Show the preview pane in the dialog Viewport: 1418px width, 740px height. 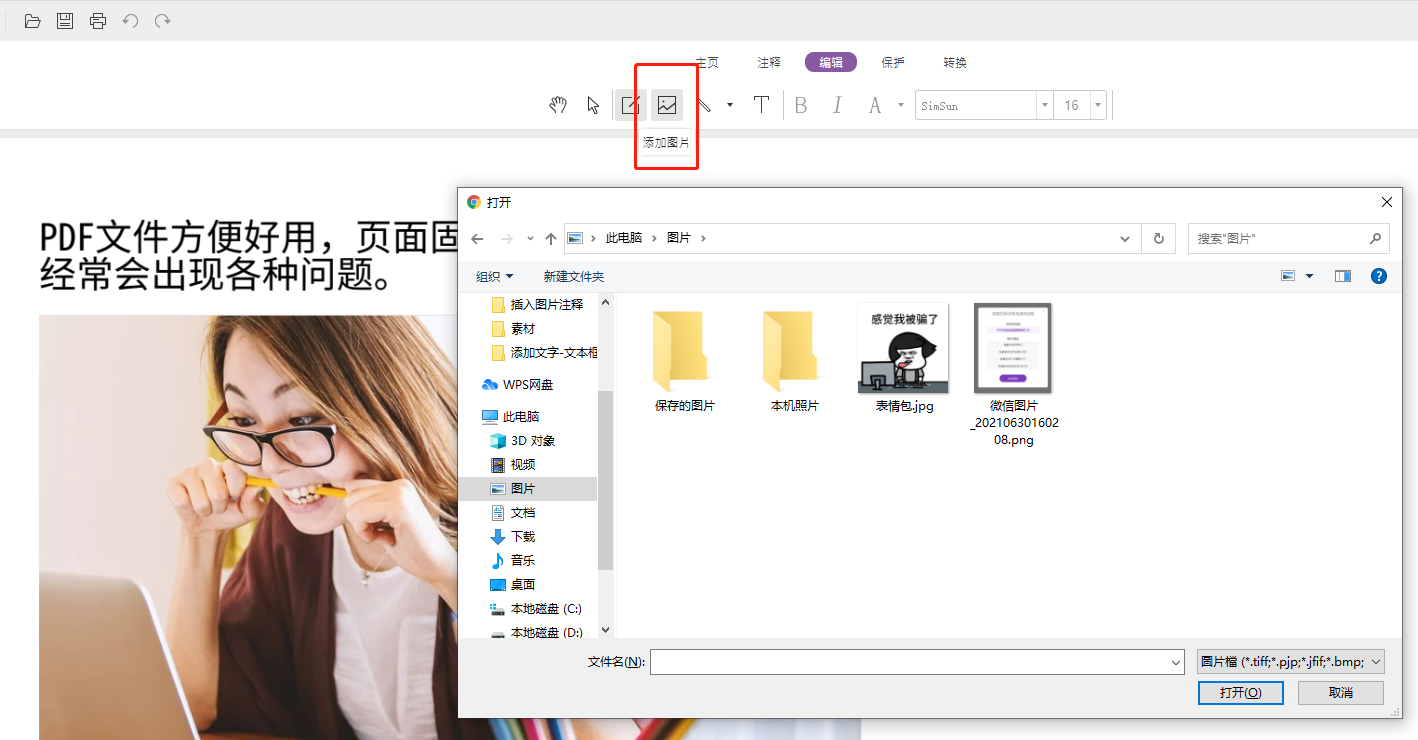tap(1342, 276)
